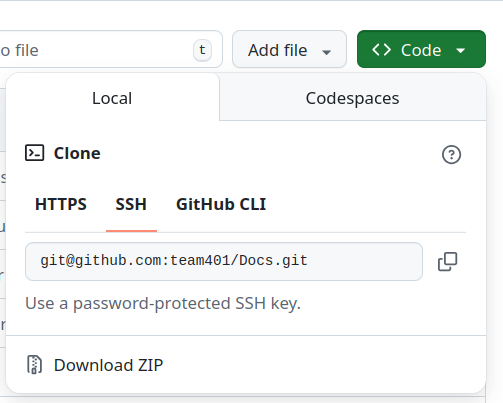Click the Clone heading text
This screenshot has width=503, height=403.
pos(77,153)
